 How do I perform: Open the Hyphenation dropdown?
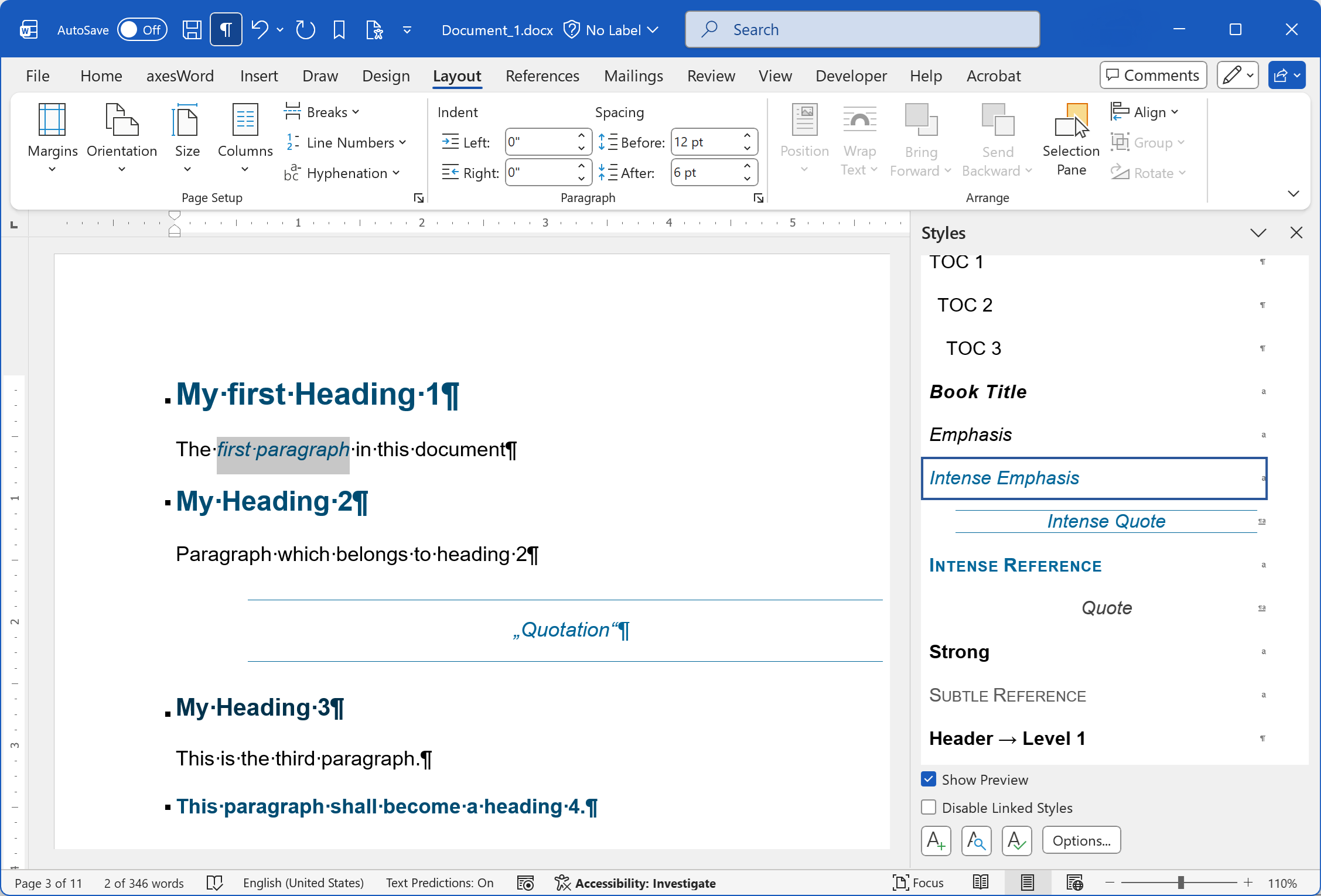[x=342, y=173]
